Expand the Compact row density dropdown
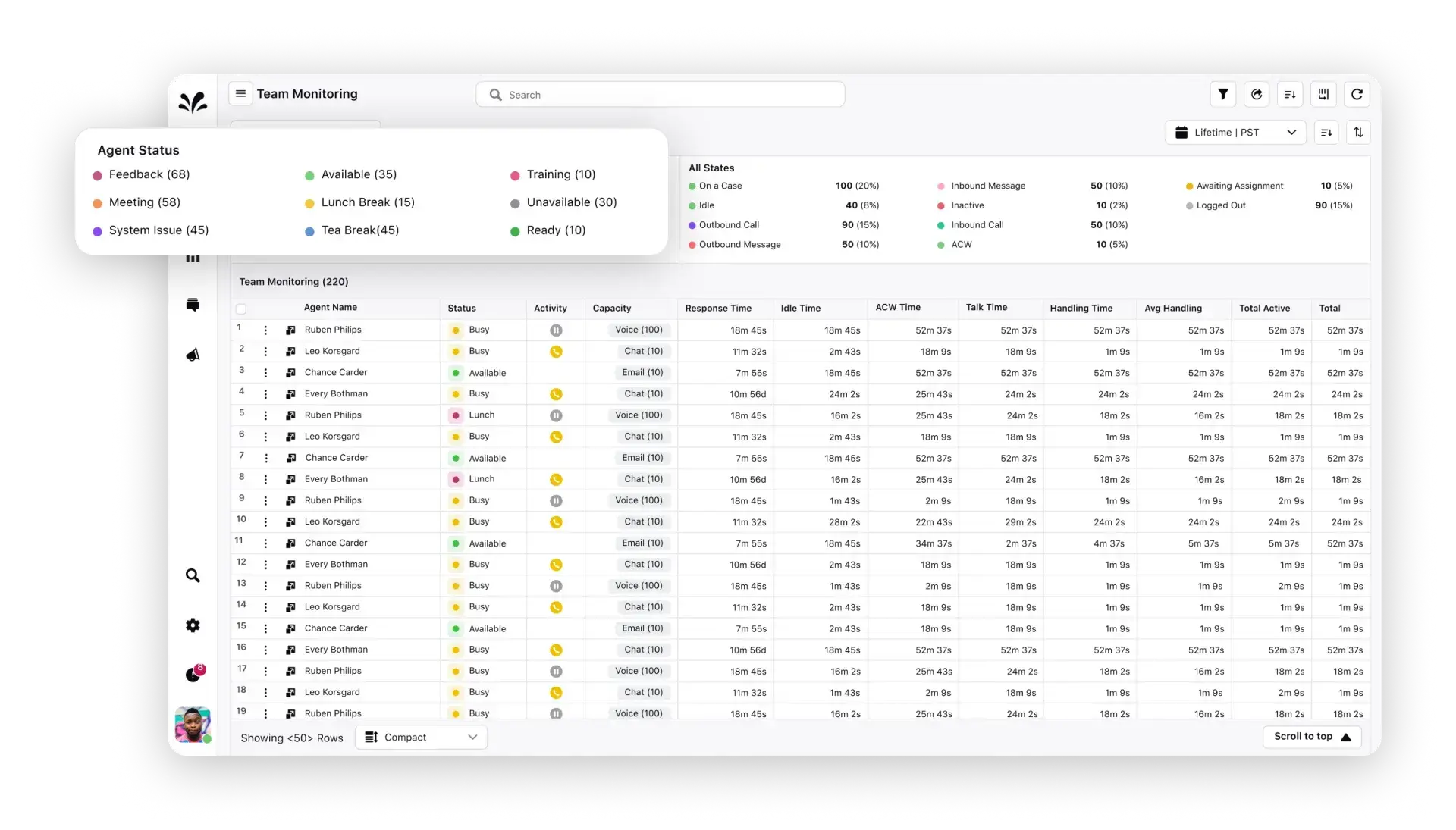The height and width of the screenshot is (830, 1456). (421, 737)
